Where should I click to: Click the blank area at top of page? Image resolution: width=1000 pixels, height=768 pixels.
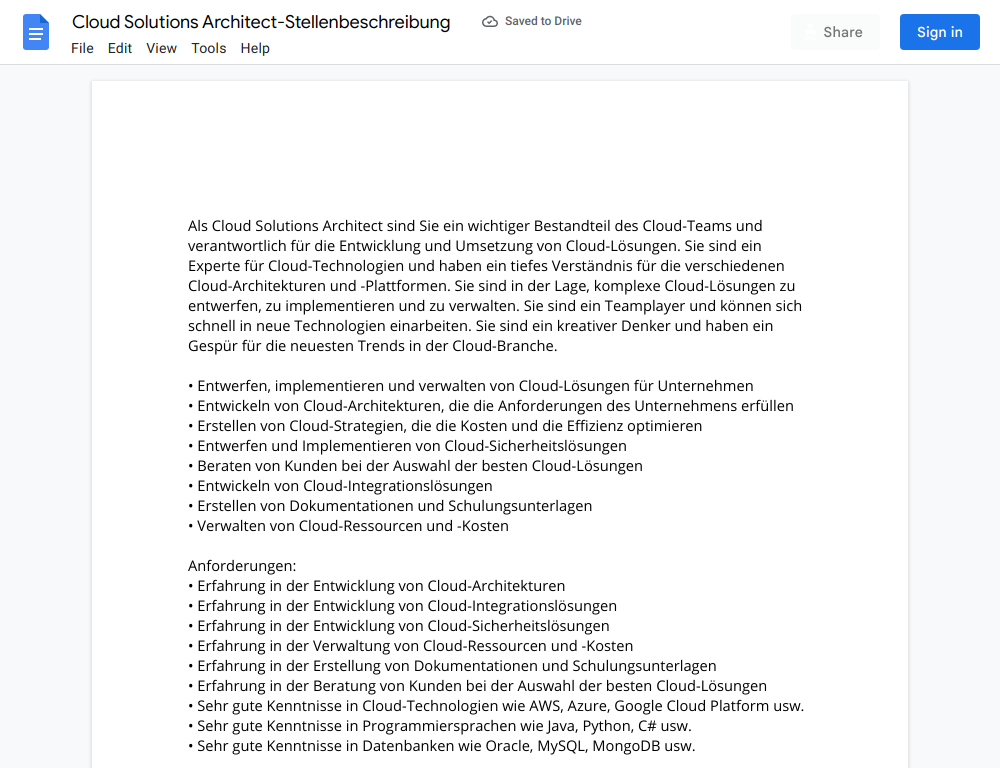(x=499, y=147)
